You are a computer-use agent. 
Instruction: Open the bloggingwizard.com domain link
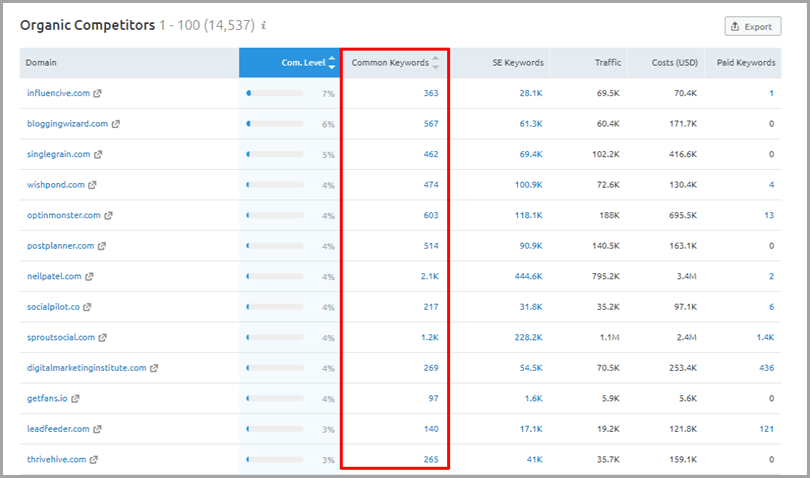68,124
